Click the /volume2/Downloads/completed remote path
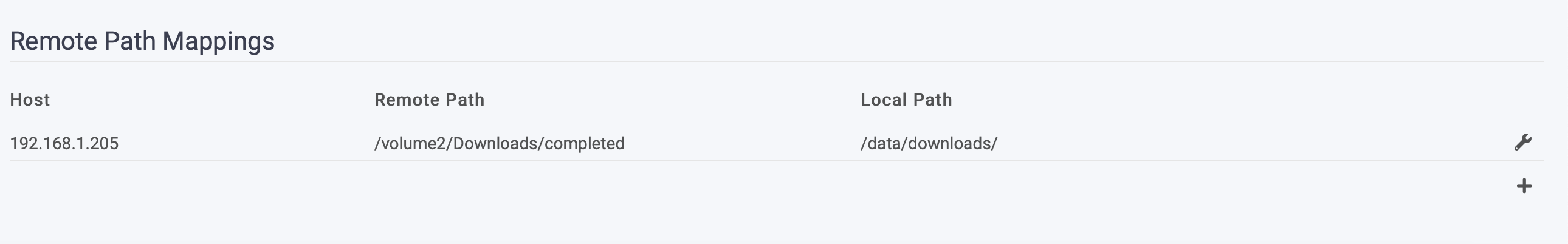1568x244 pixels. pyautogui.click(x=499, y=144)
